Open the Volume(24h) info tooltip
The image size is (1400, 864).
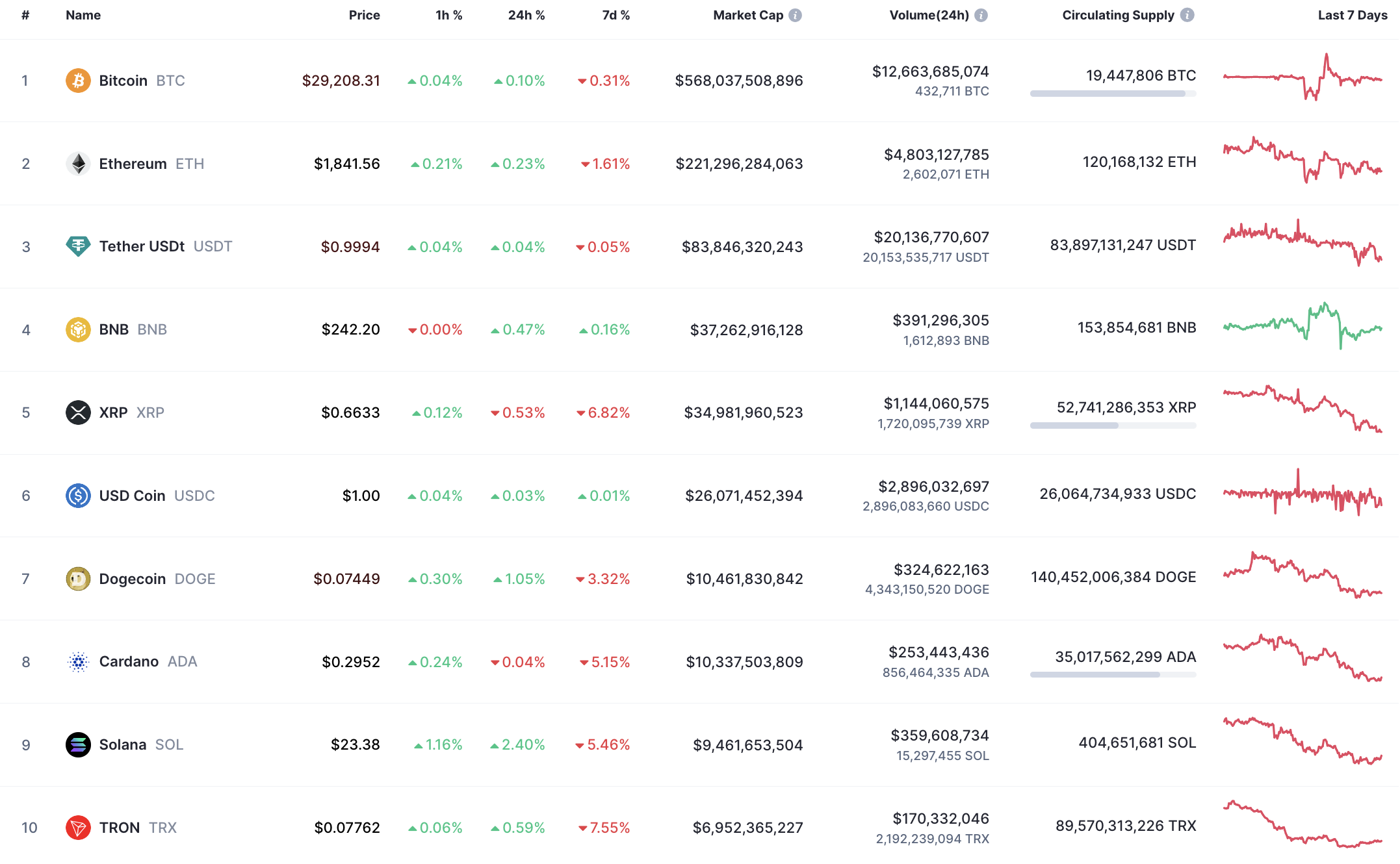tap(981, 15)
